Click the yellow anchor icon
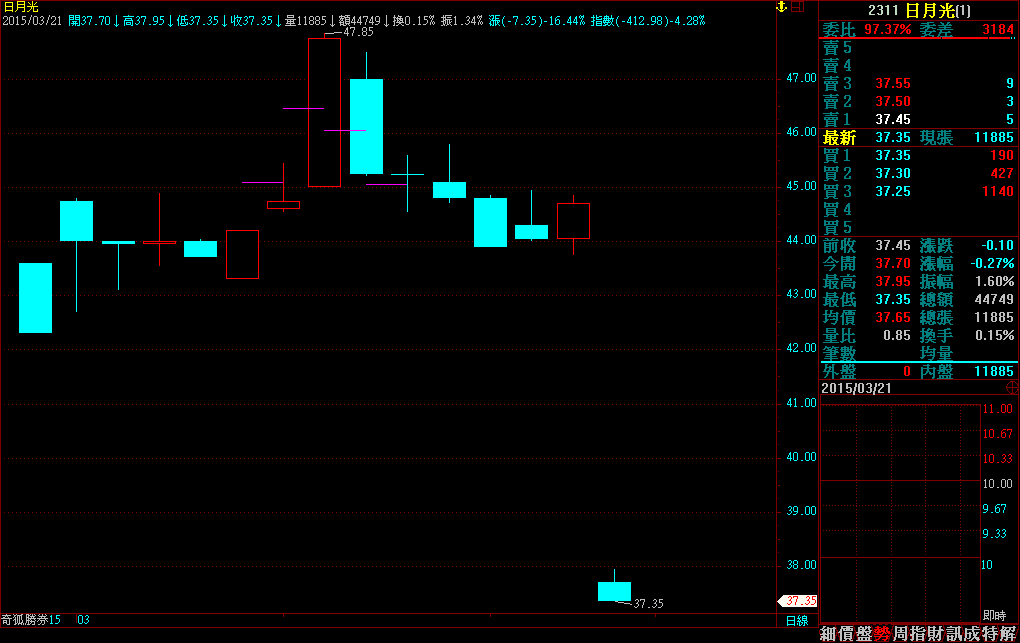1020x643 pixels. [781, 7]
